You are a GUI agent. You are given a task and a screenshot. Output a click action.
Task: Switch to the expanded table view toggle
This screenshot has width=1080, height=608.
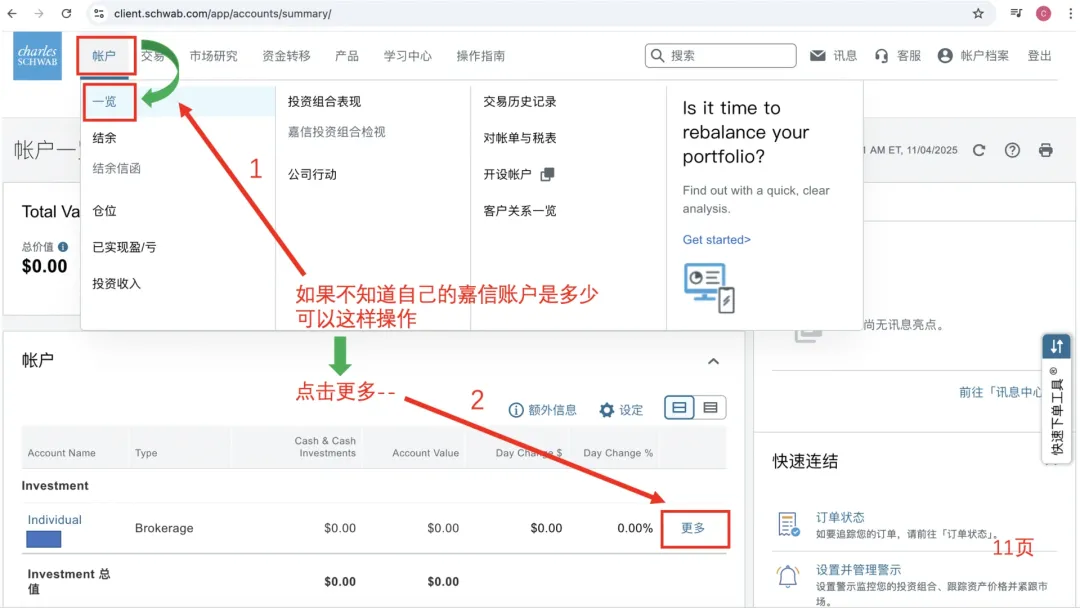coord(679,408)
